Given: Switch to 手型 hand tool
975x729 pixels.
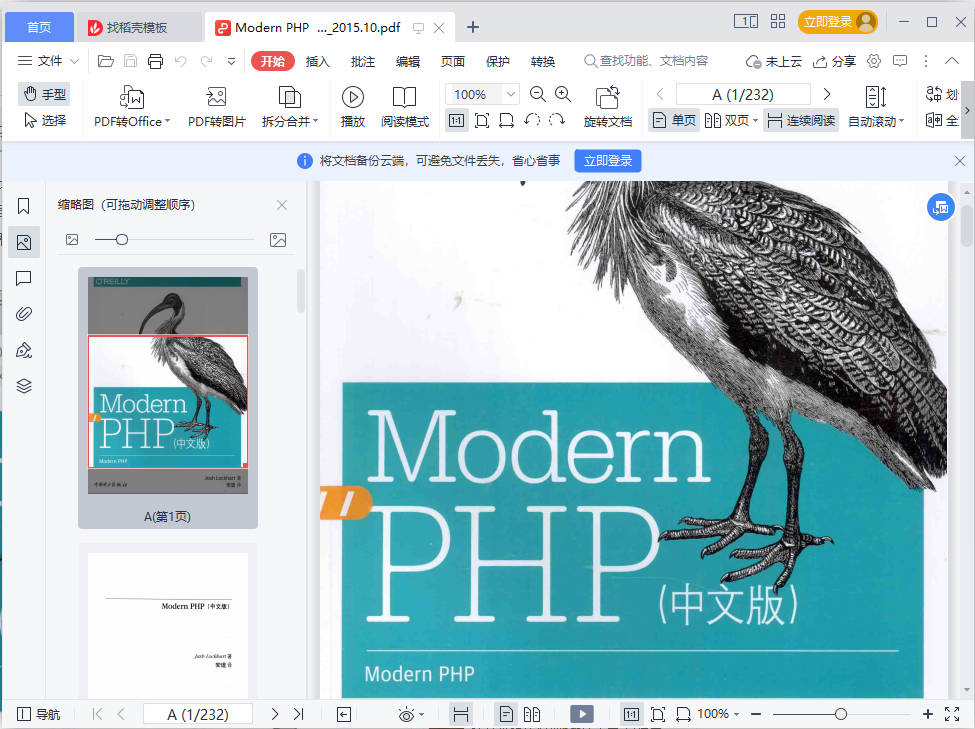Looking at the screenshot, I should point(44,94).
